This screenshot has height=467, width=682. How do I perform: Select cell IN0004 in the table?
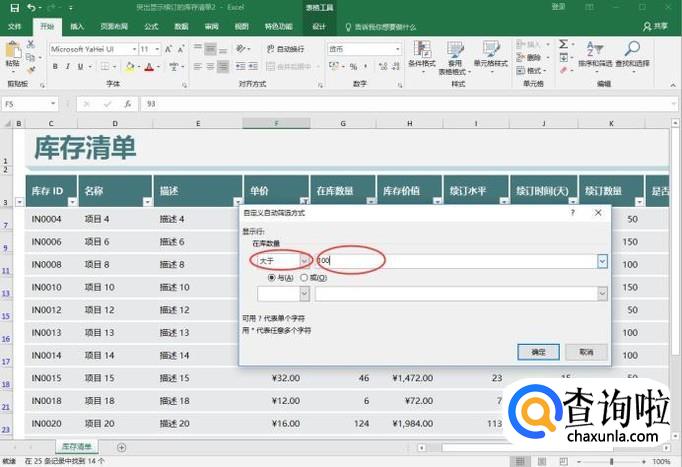click(51, 219)
